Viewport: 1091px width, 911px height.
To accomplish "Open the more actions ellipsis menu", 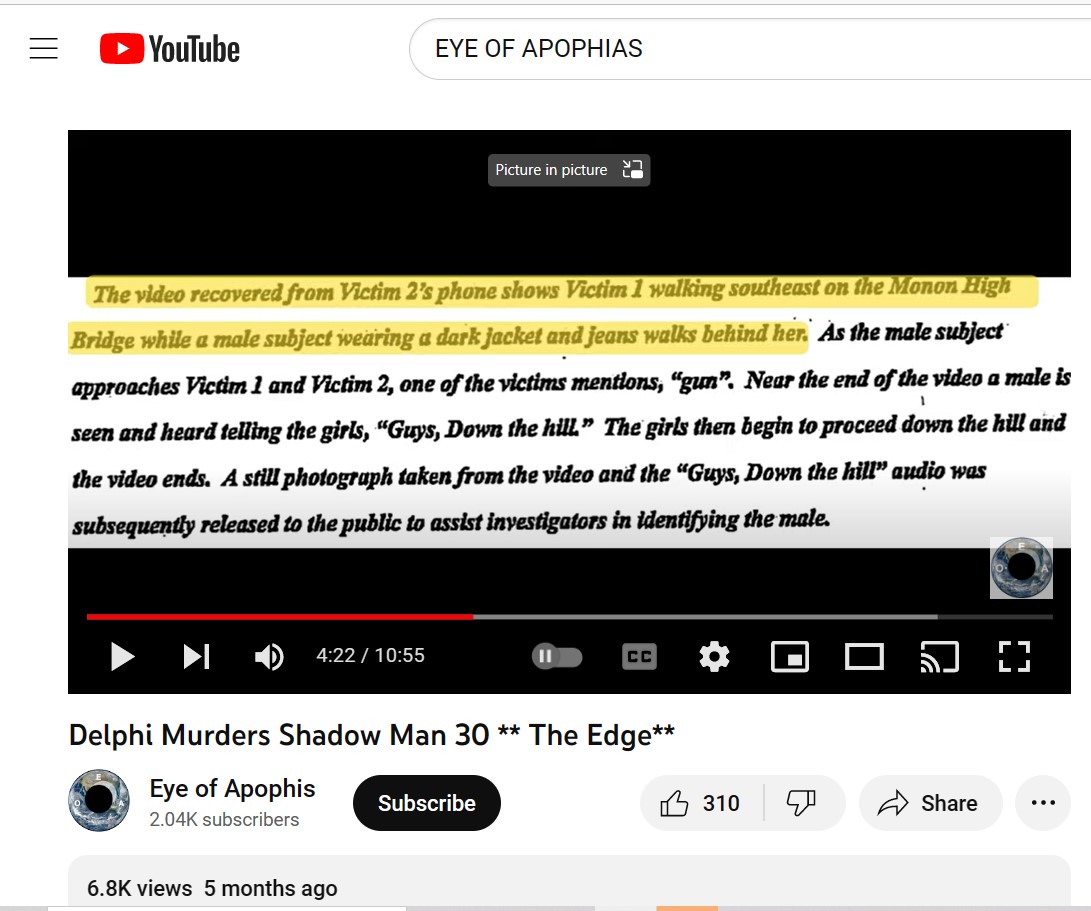I will [x=1043, y=802].
